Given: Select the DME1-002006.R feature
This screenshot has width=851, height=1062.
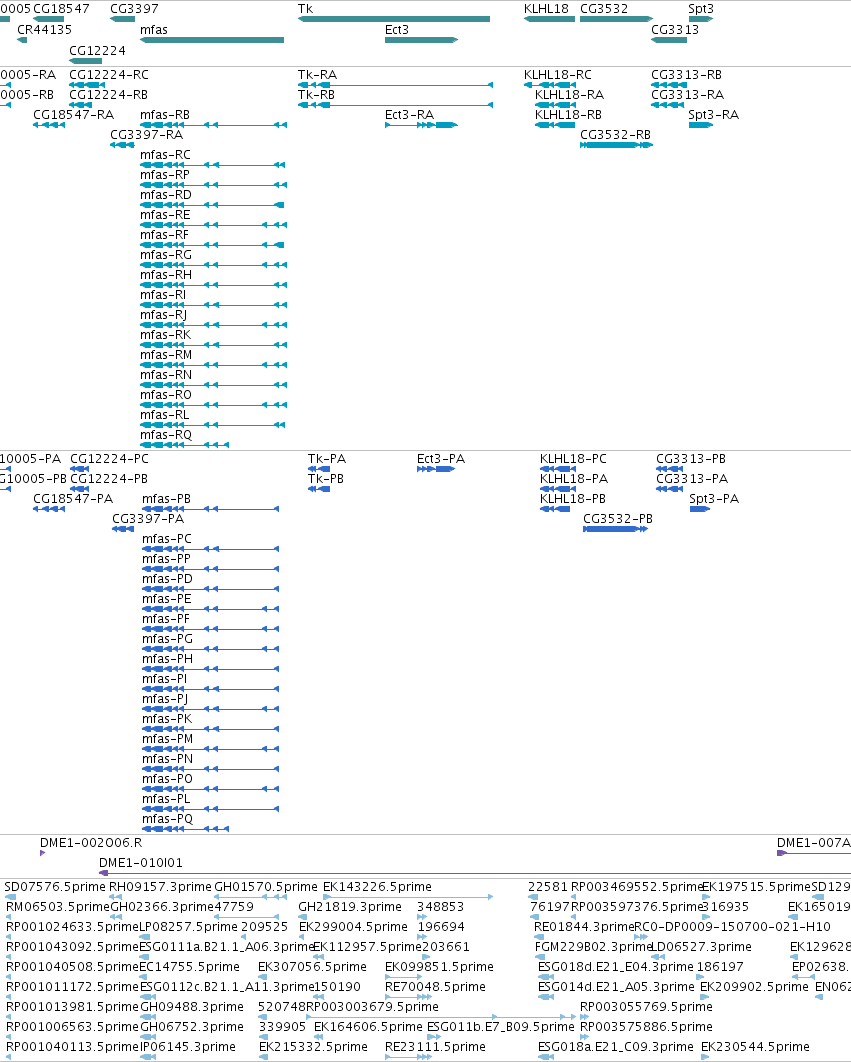Looking at the screenshot, I should 43,853.
